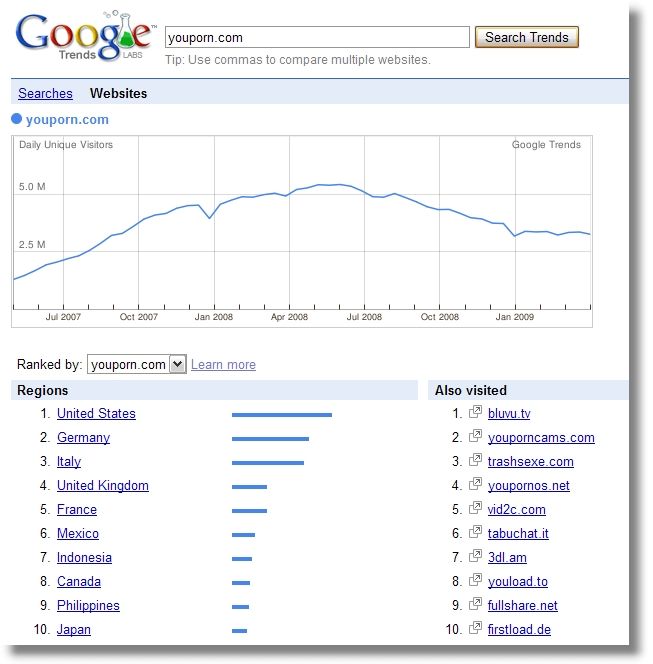Select Germany in the Regions list
The height and width of the screenshot is (664, 653).
click(83, 437)
